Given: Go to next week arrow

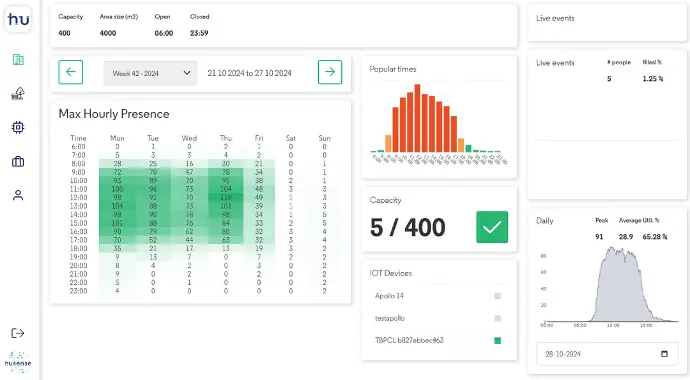Looking at the screenshot, I should coord(330,72).
